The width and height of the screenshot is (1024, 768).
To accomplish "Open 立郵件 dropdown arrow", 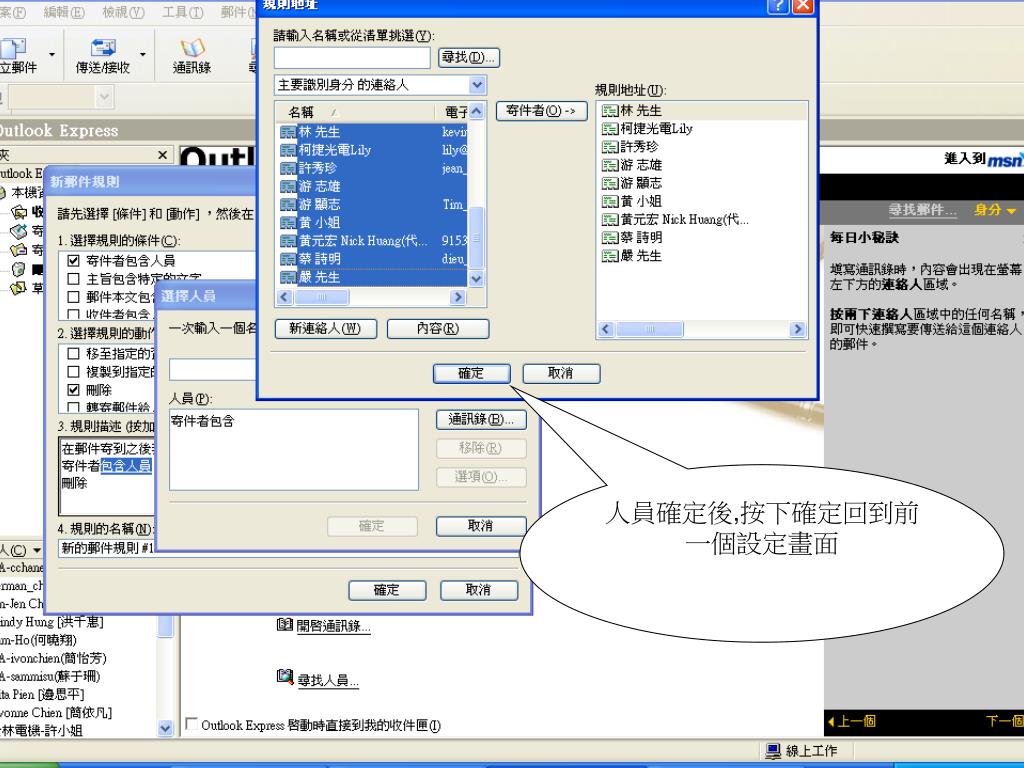I will point(52,54).
